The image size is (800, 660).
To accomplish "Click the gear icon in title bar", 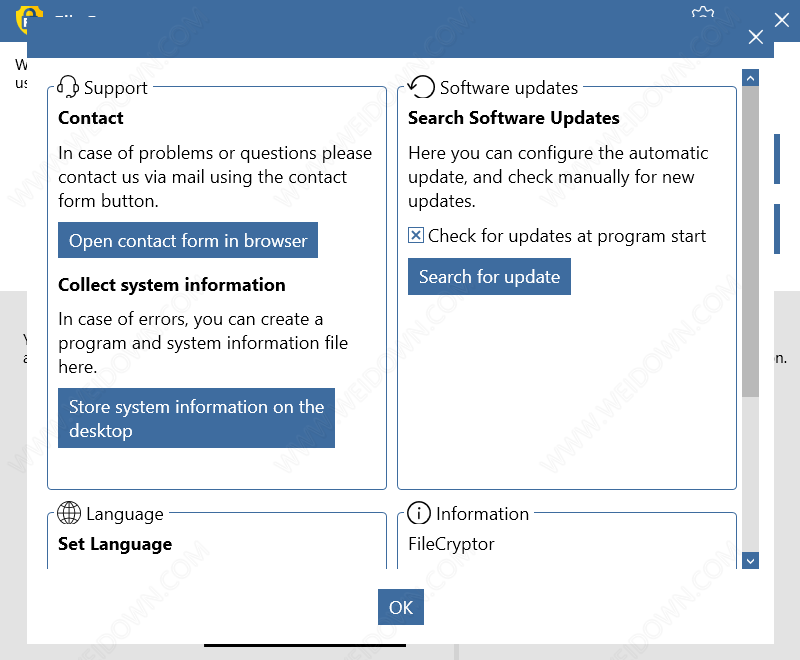I will [703, 11].
